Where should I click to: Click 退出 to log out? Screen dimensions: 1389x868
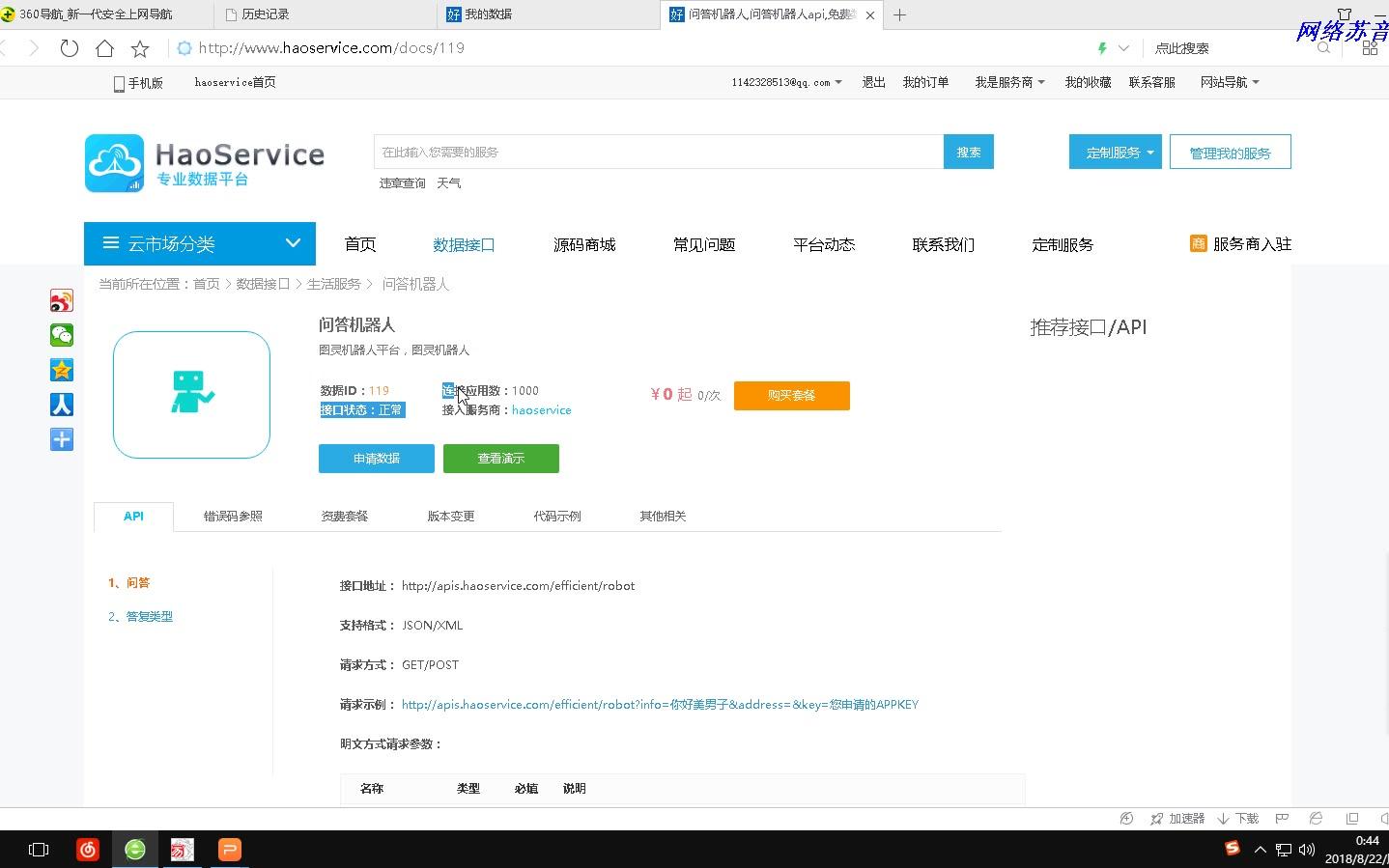tap(873, 82)
